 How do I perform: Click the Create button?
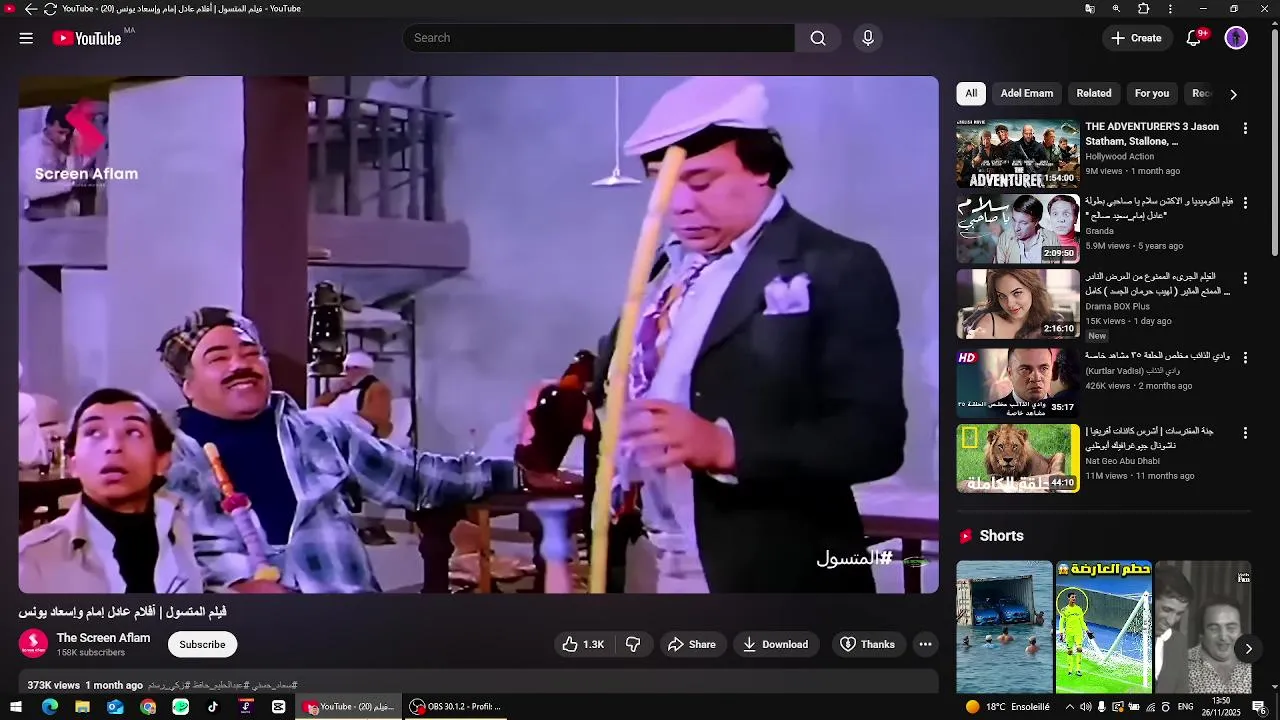[1136, 38]
